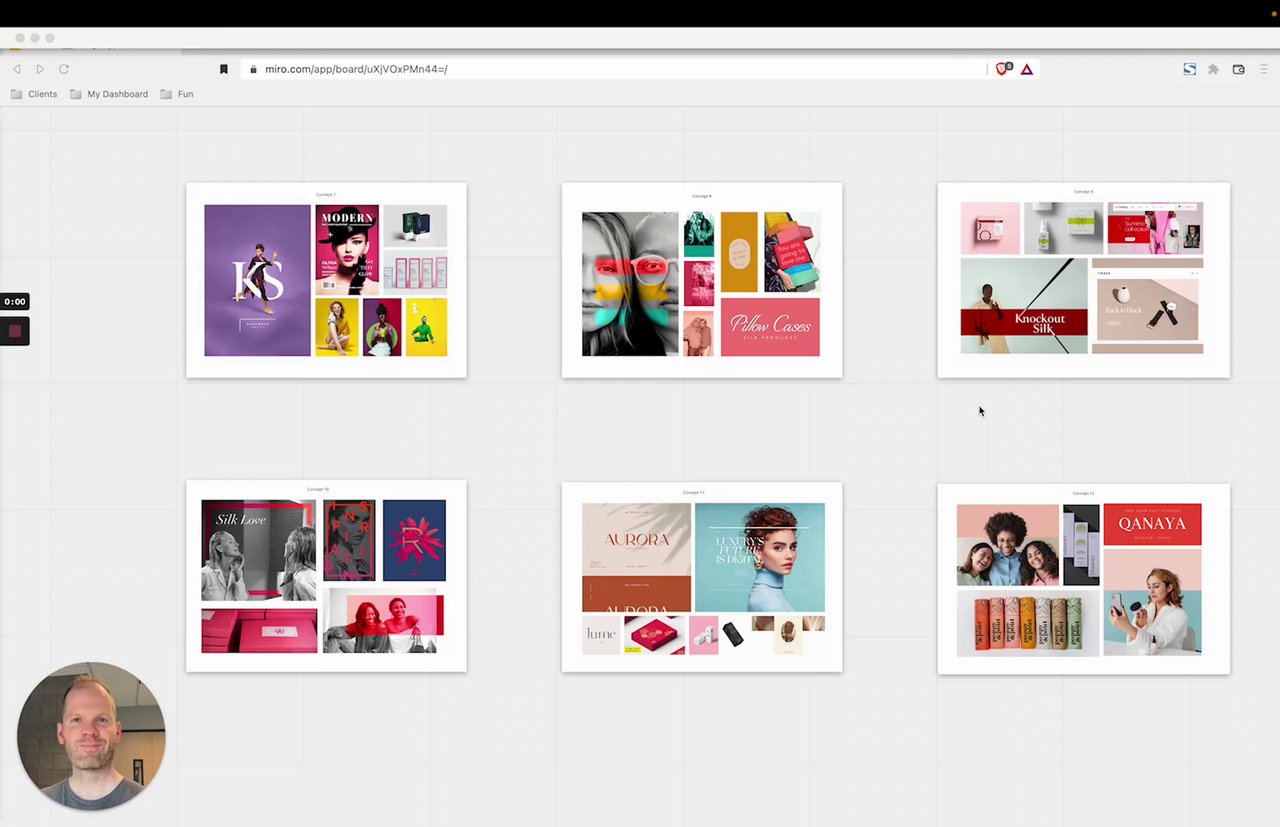Select the three smiling friends photo
Image resolution: width=1280 pixels, height=827 pixels.
[x=1008, y=545]
